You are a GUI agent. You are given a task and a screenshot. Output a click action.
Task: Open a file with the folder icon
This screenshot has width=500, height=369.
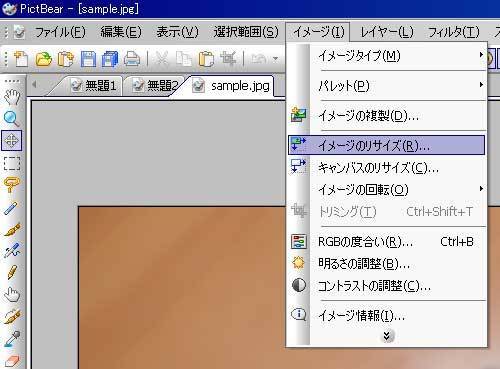pos(44,59)
